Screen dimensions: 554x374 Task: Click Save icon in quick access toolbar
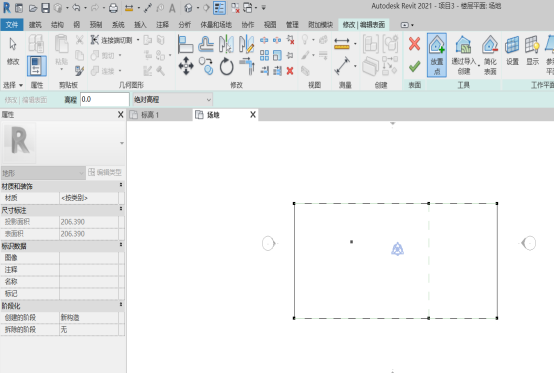[46, 8]
